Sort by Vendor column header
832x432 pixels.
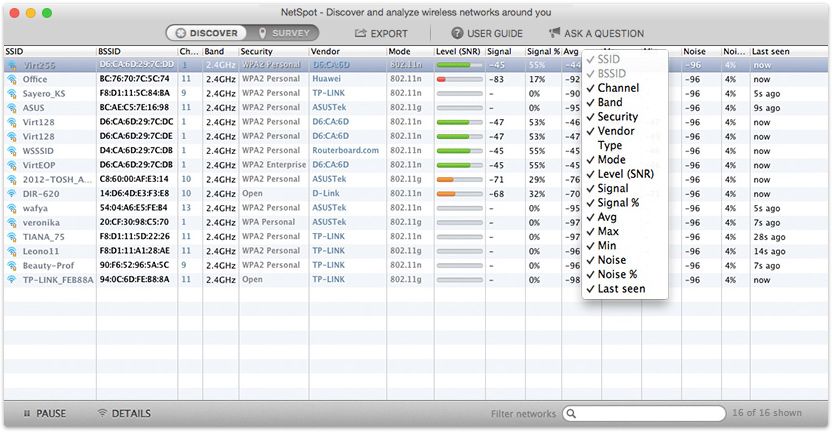coord(348,51)
